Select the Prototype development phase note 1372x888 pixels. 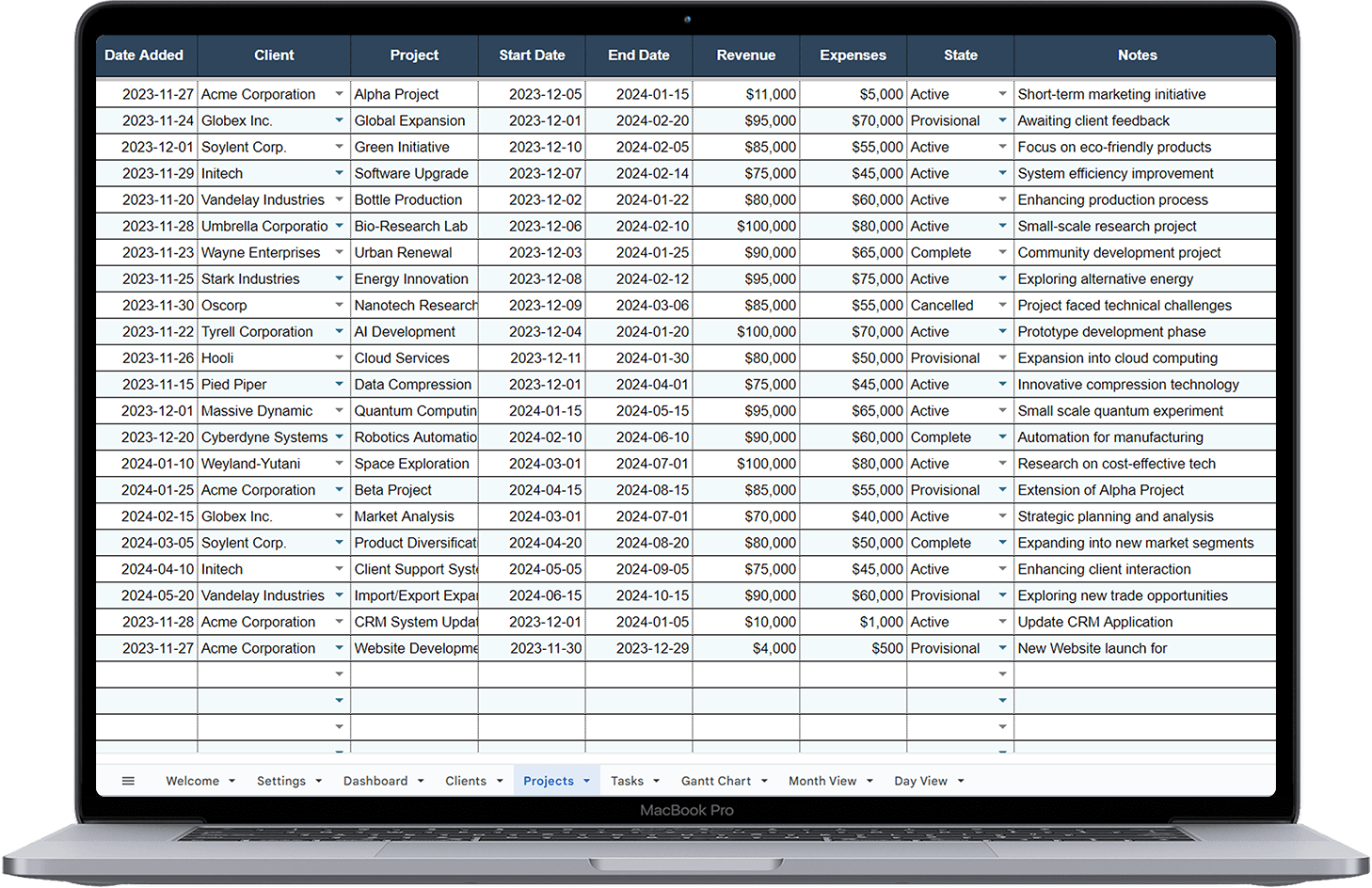coord(1145,331)
